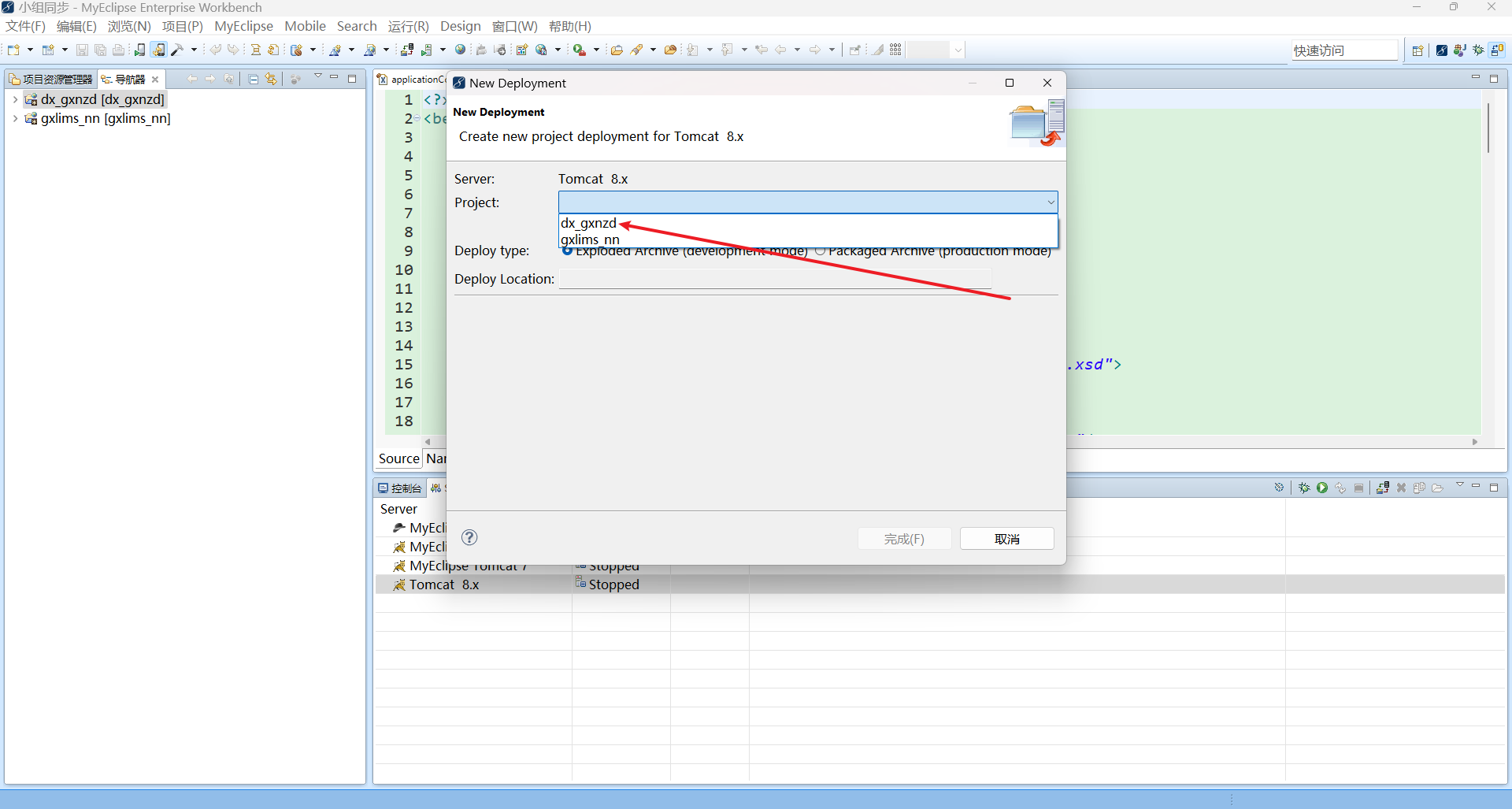Click the Print toolbar icon
Image resolution: width=1512 pixels, height=809 pixels.
118,50
